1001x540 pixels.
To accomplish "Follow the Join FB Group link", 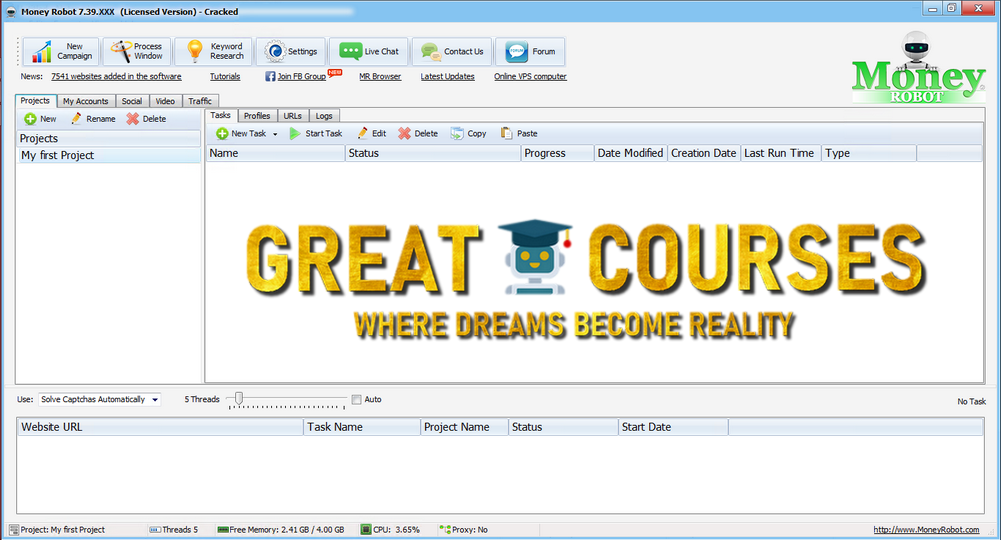I will [301, 77].
